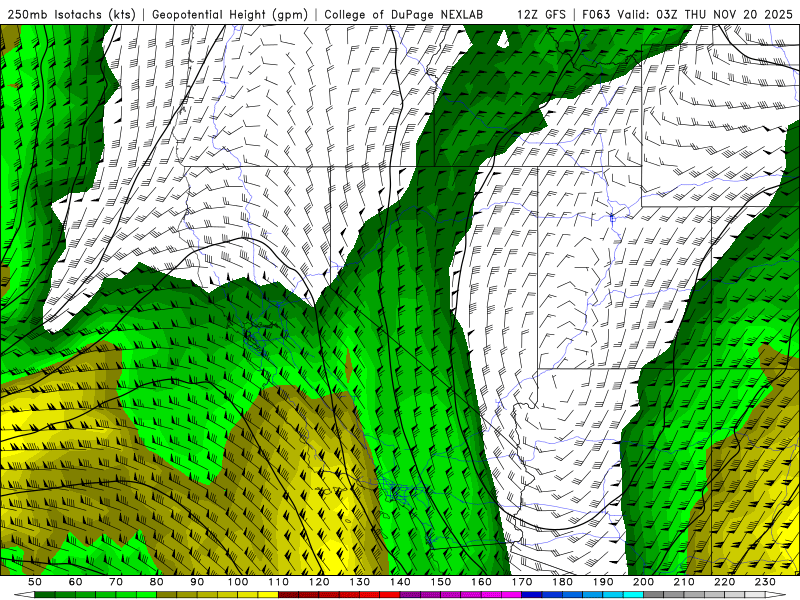Click the dark gray swatch beginning at 200
The width and height of the screenshot is (800, 600).
654,595
